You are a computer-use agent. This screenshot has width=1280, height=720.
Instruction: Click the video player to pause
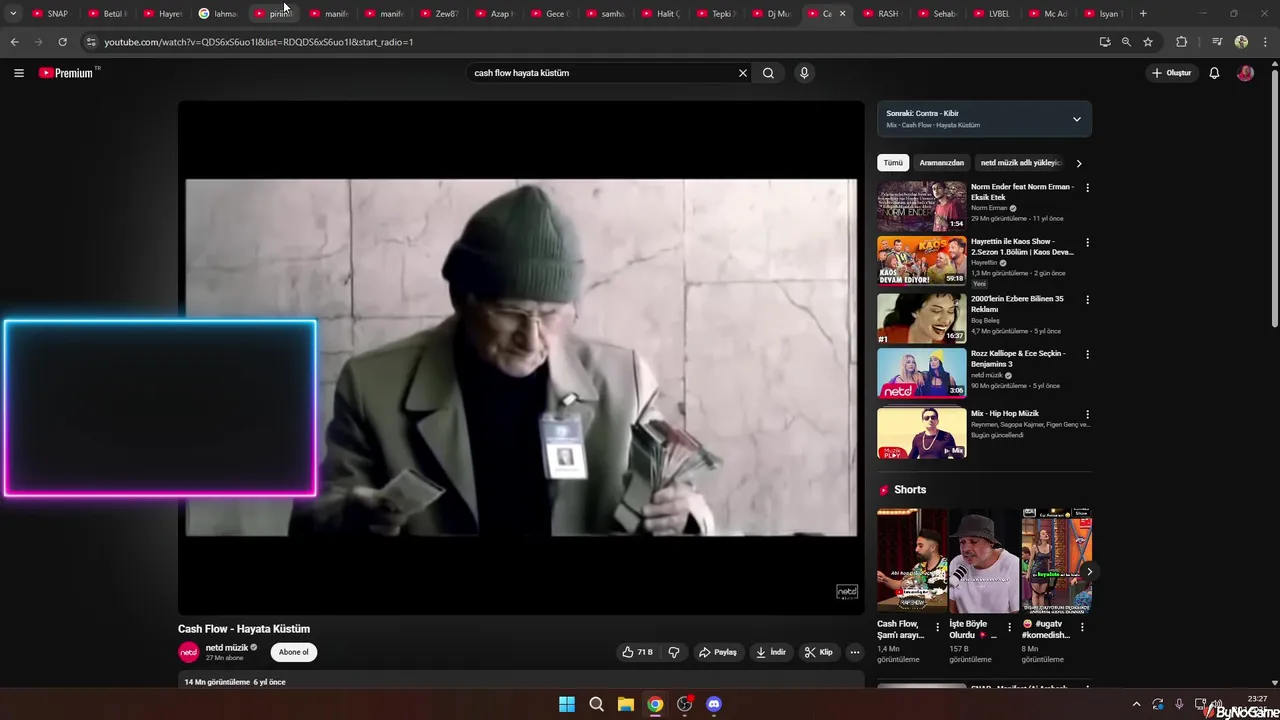[521, 358]
